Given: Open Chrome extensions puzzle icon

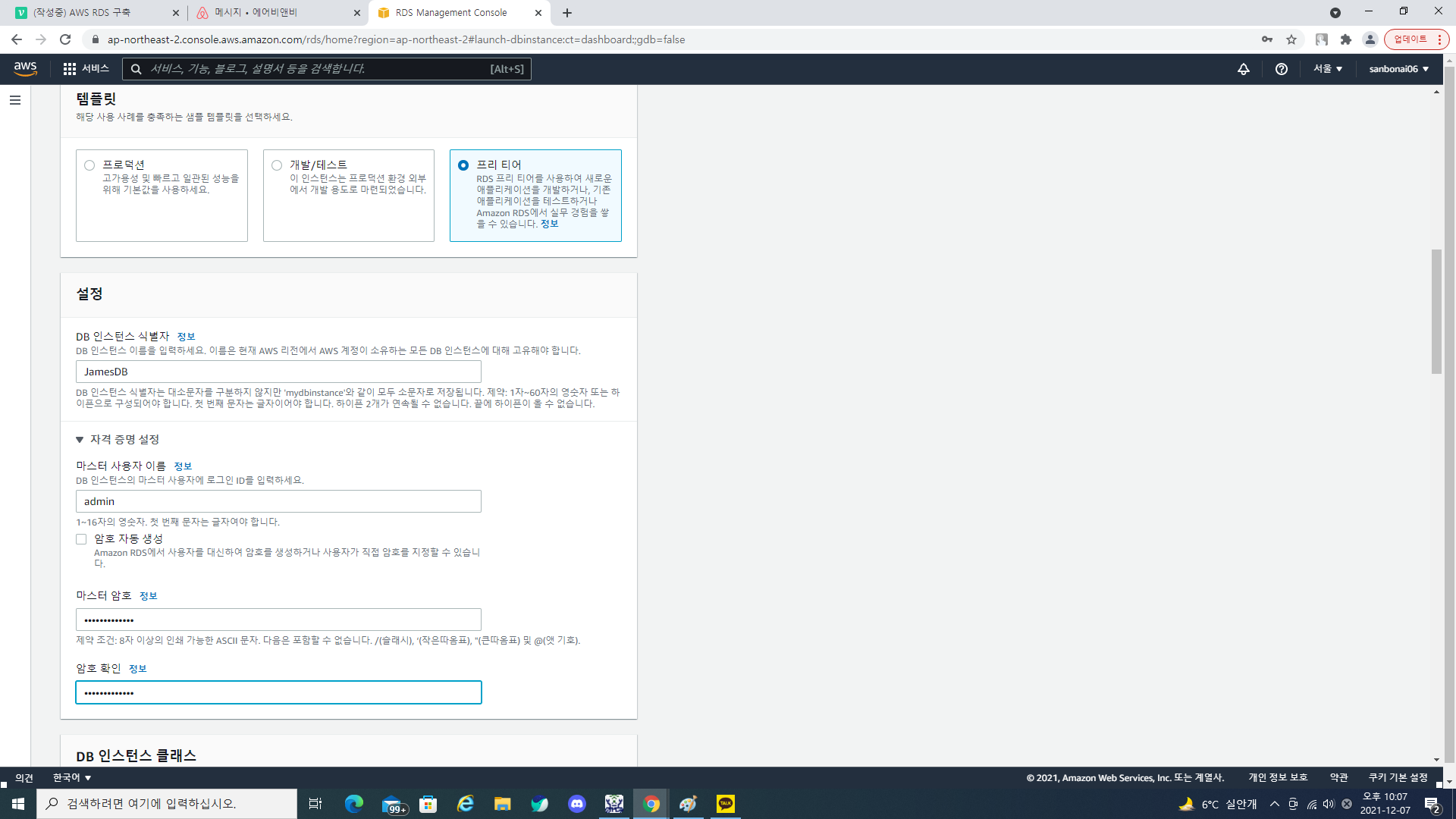Looking at the screenshot, I should pos(1346,39).
